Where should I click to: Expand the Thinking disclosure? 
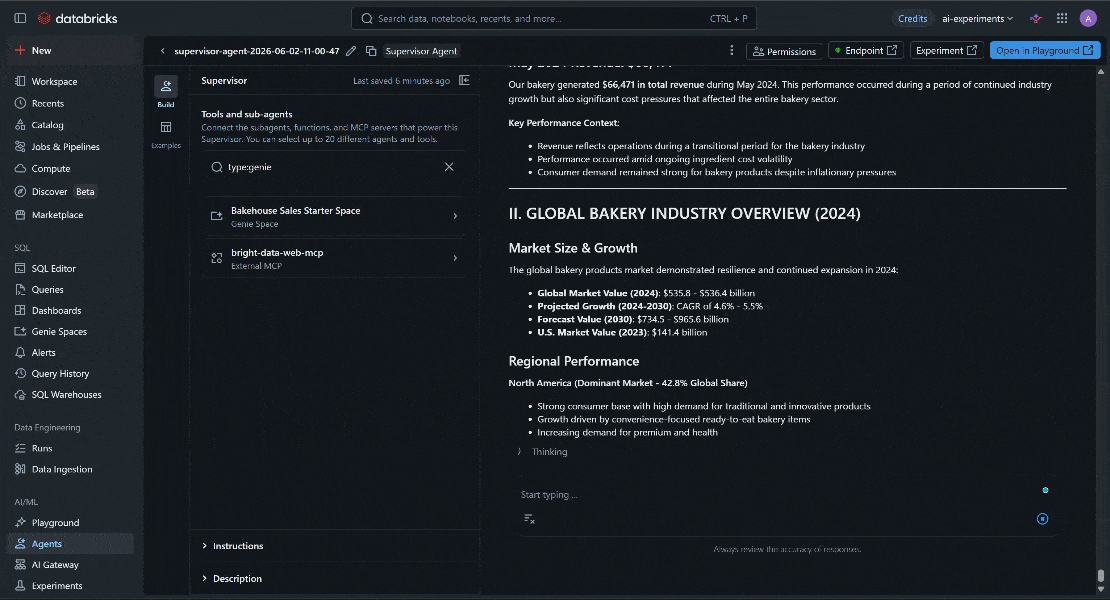542,451
